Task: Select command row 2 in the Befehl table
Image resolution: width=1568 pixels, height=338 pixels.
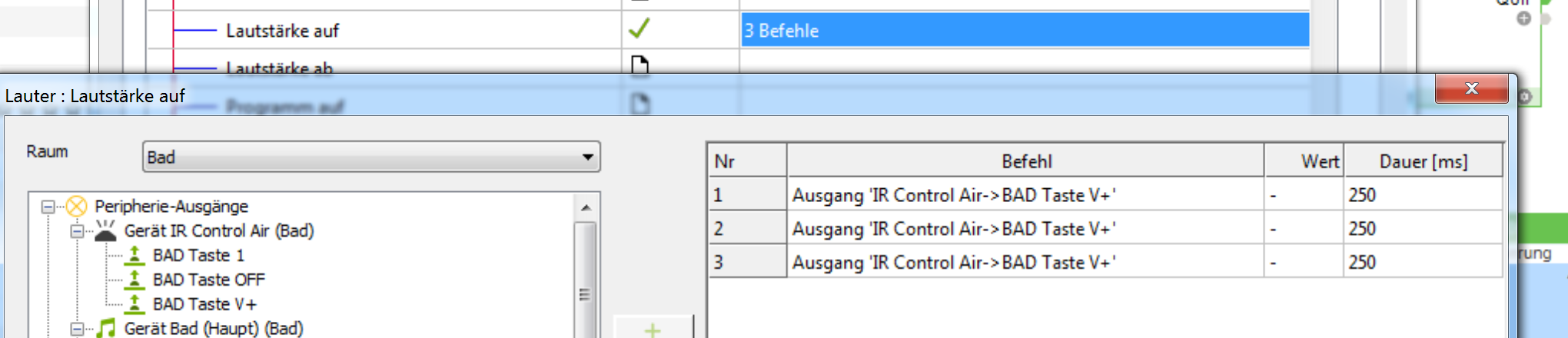Action: [x=953, y=229]
